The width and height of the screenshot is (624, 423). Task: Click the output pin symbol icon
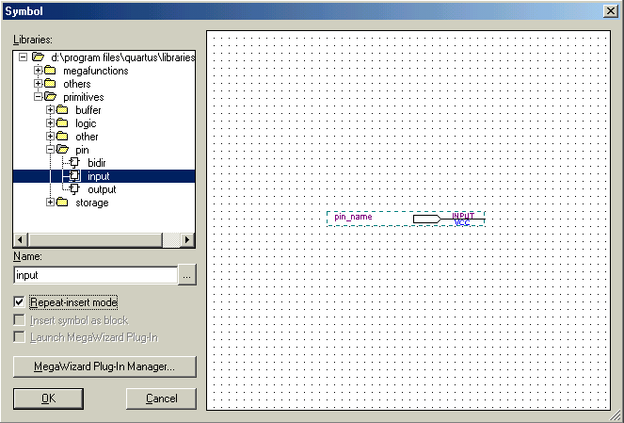pyautogui.click(x=74, y=189)
